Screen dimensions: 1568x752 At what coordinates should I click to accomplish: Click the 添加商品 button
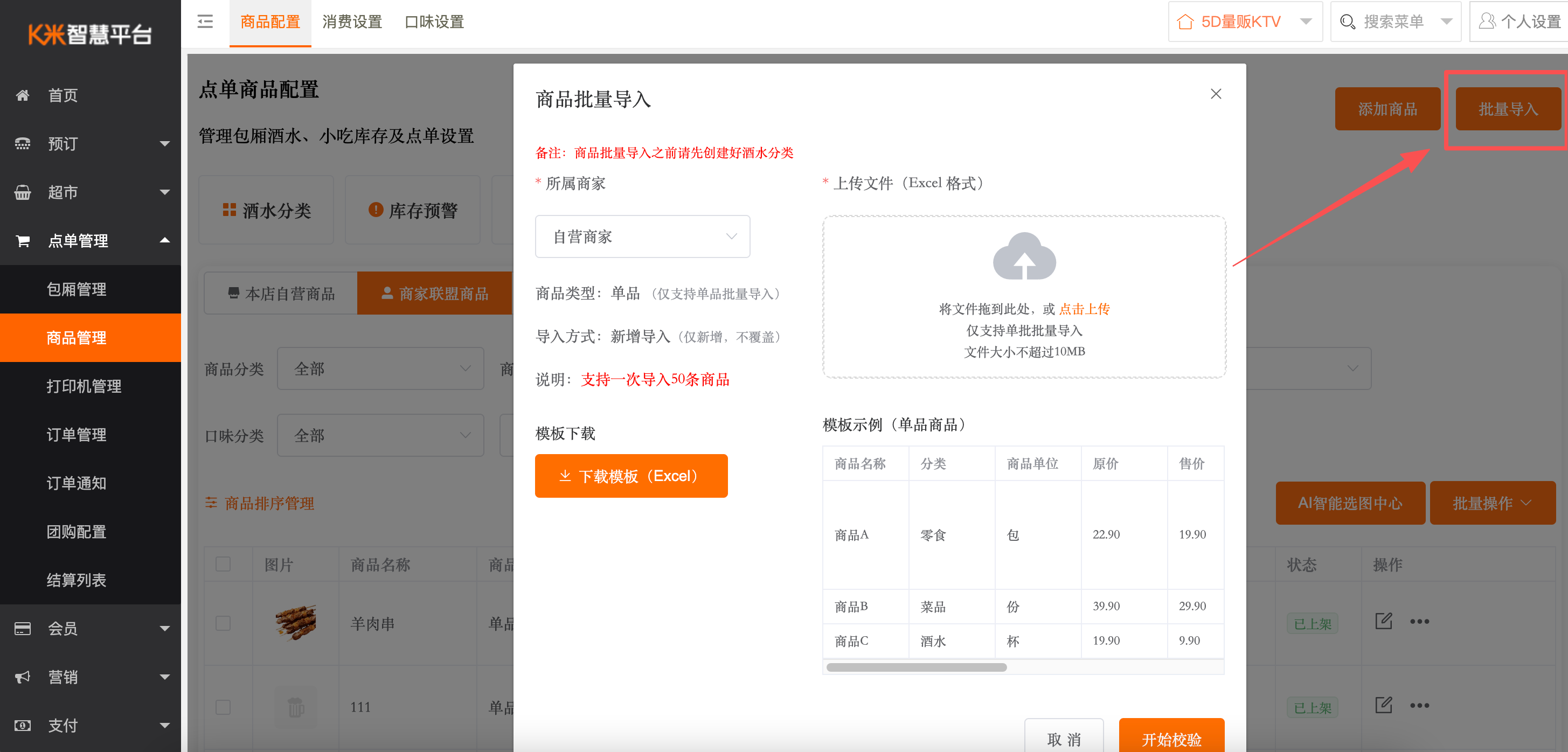coord(1387,109)
